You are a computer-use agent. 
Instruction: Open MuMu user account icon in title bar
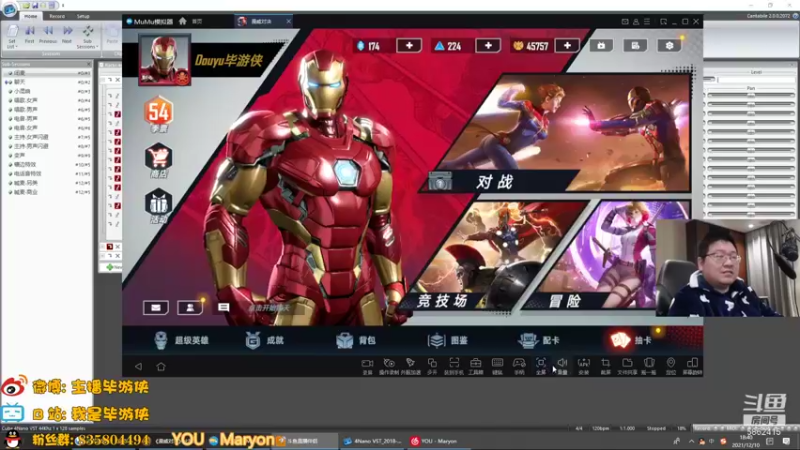(636, 21)
